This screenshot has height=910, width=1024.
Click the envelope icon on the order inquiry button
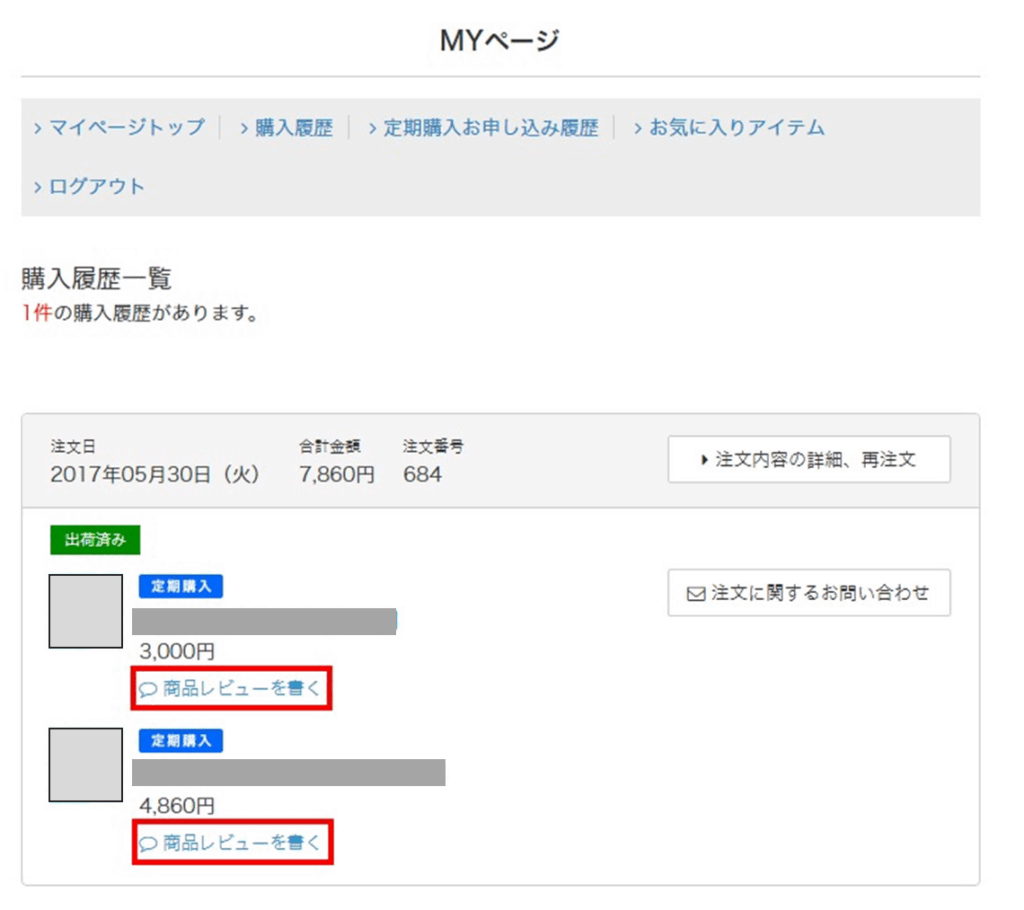pyautogui.click(x=696, y=594)
